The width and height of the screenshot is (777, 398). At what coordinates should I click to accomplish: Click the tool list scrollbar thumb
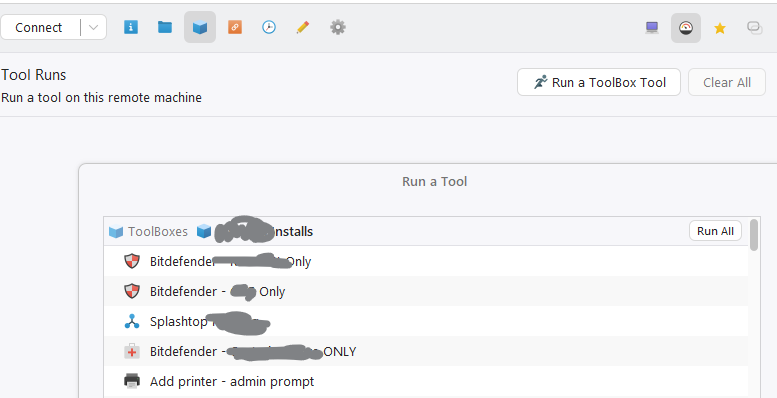point(754,235)
